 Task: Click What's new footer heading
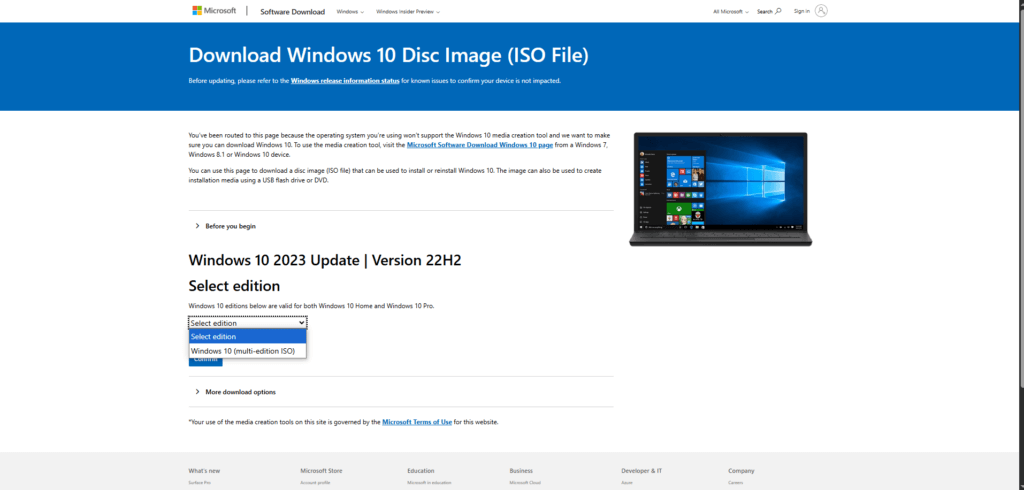point(204,470)
